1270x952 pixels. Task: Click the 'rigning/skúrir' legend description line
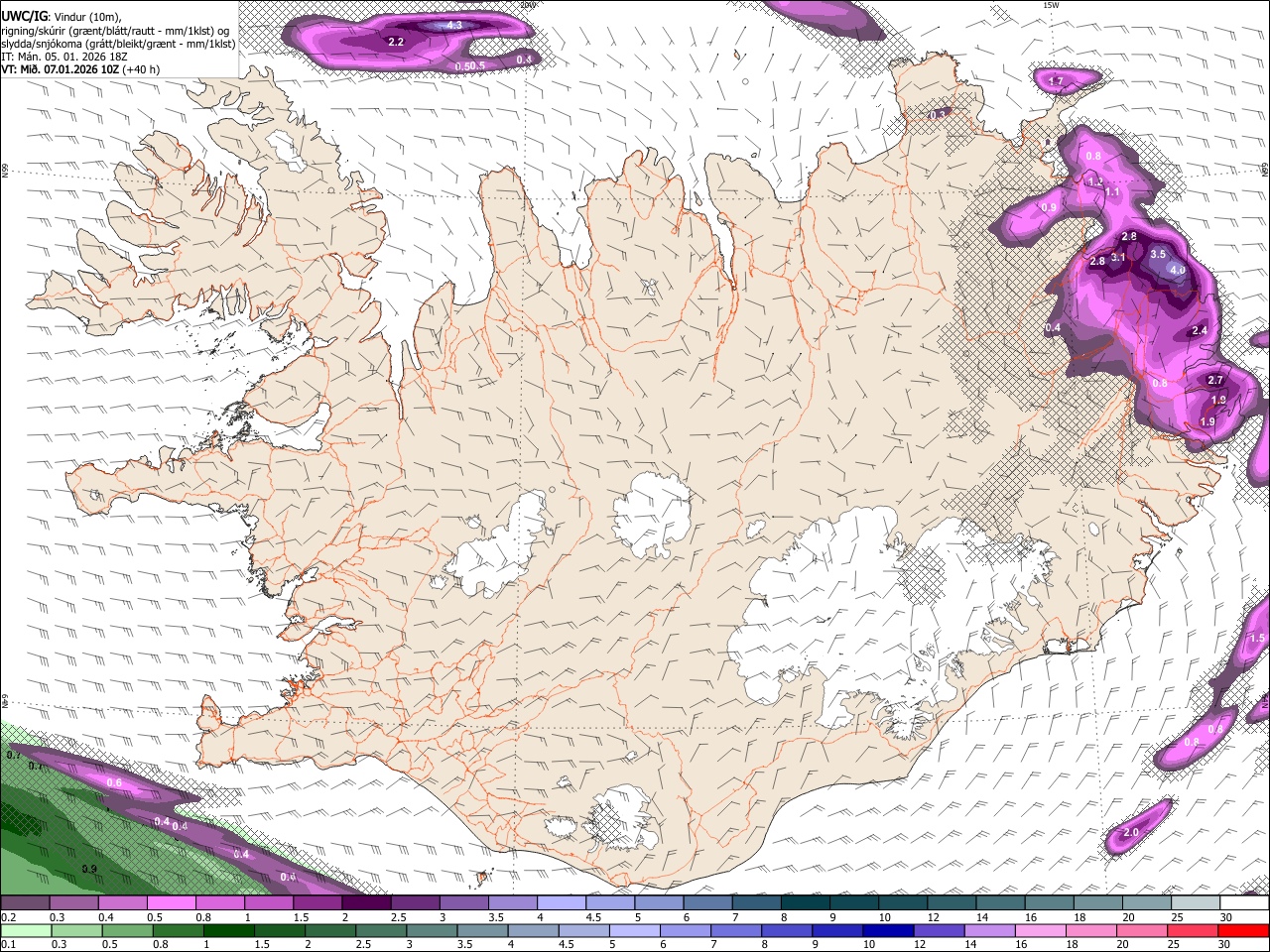click(116, 30)
